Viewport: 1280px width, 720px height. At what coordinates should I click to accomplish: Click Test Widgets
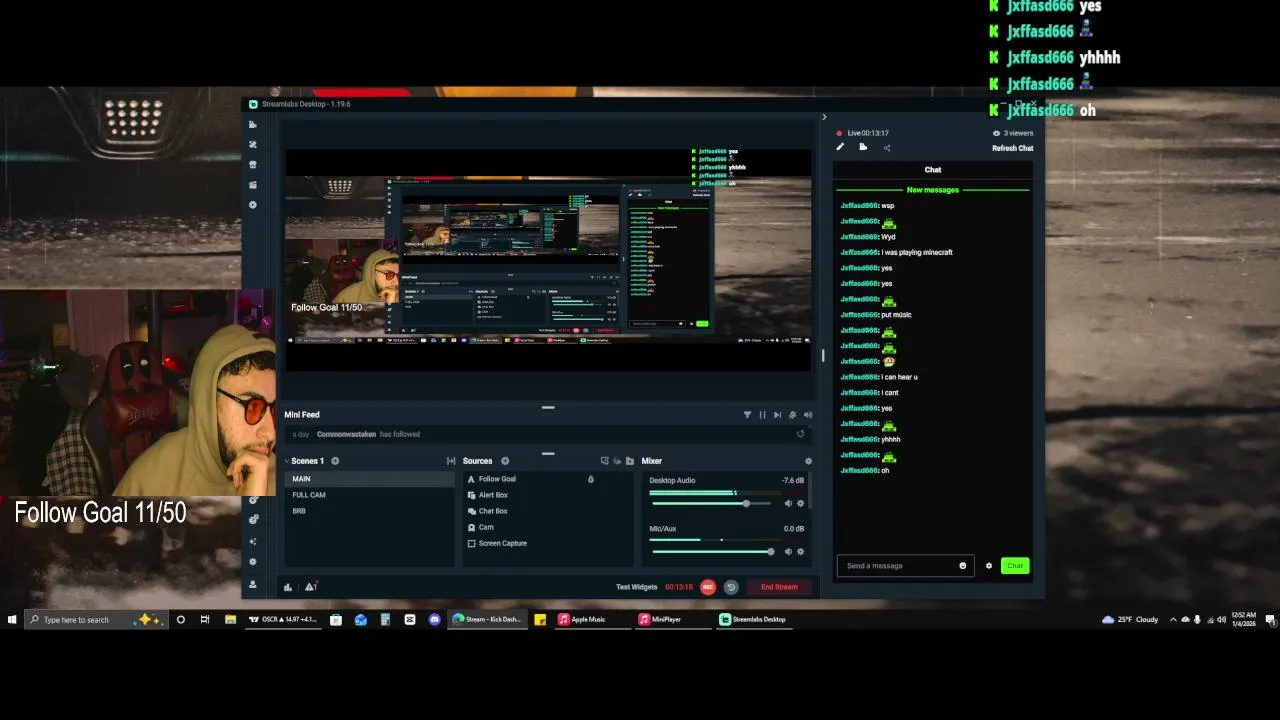637,587
